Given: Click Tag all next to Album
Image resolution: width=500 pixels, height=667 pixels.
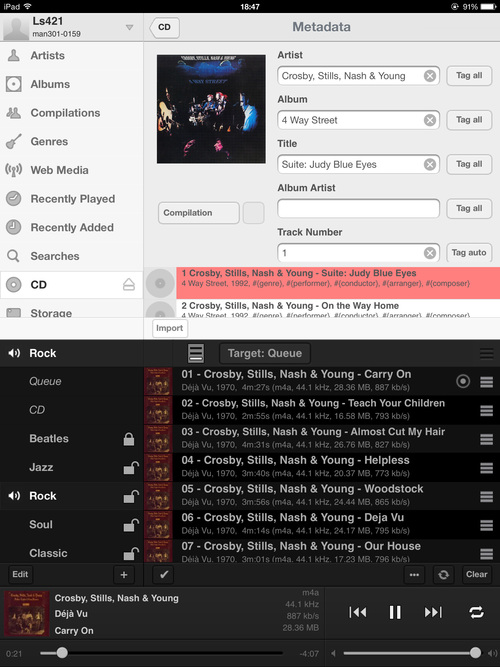Looking at the screenshot, I should (x=469, y=120).
